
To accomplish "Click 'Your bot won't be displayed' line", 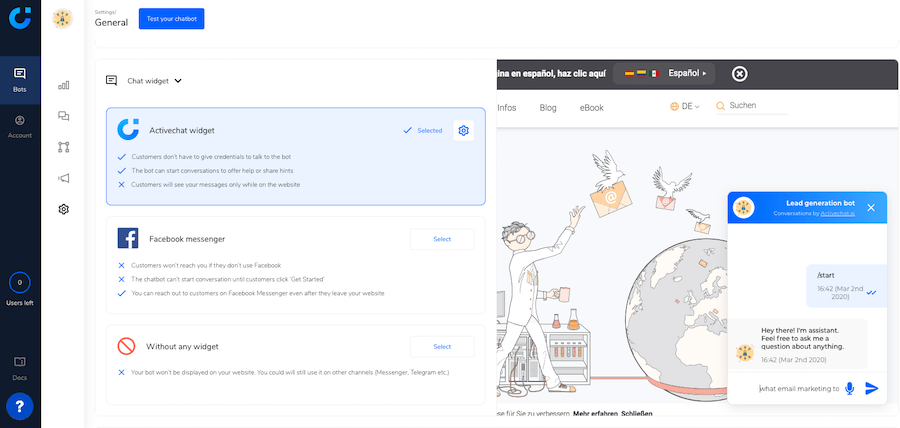I will click(x=290, y=372).
